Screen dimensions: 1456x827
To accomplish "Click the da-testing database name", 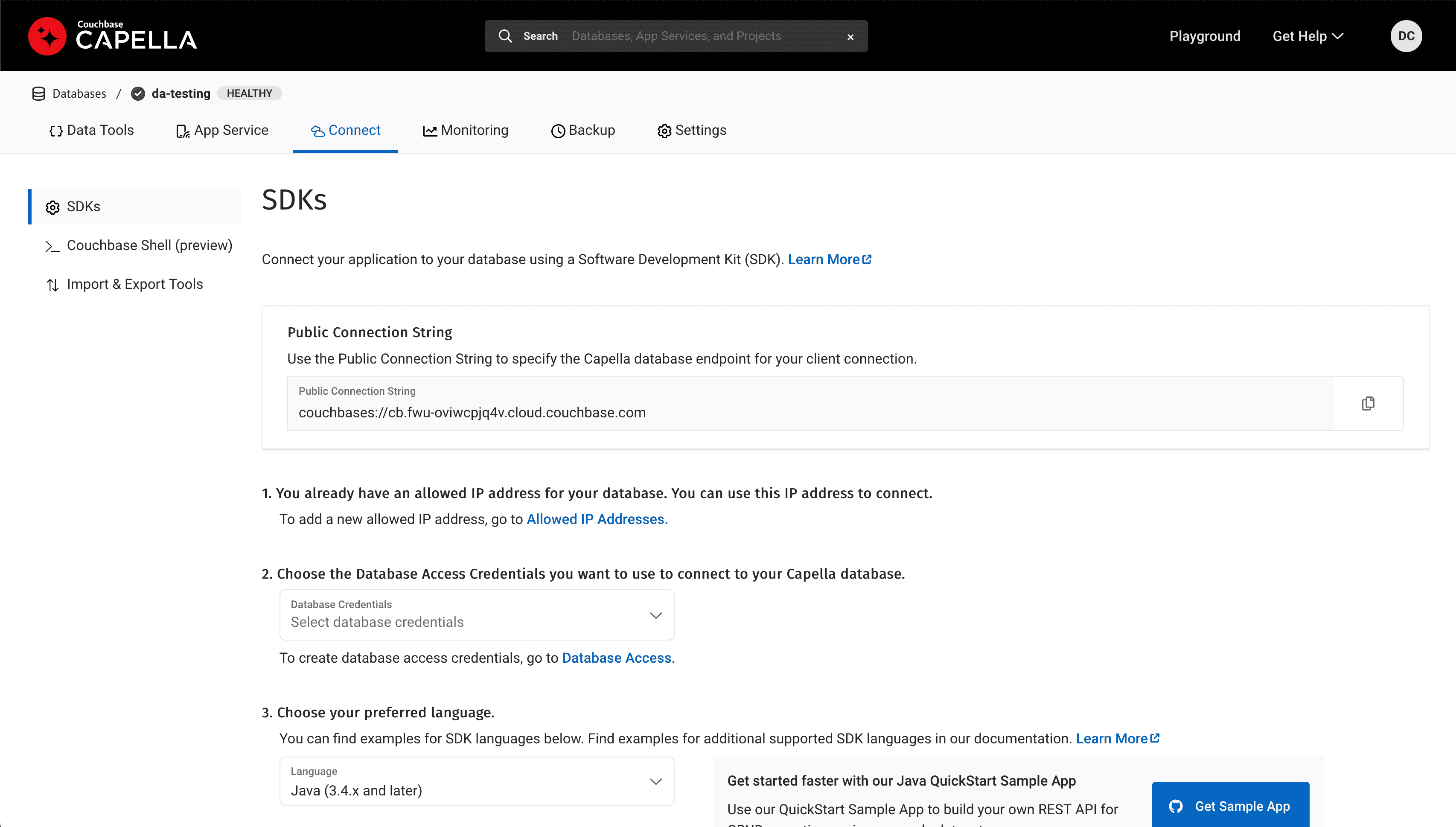I will (x=181, y=94).
